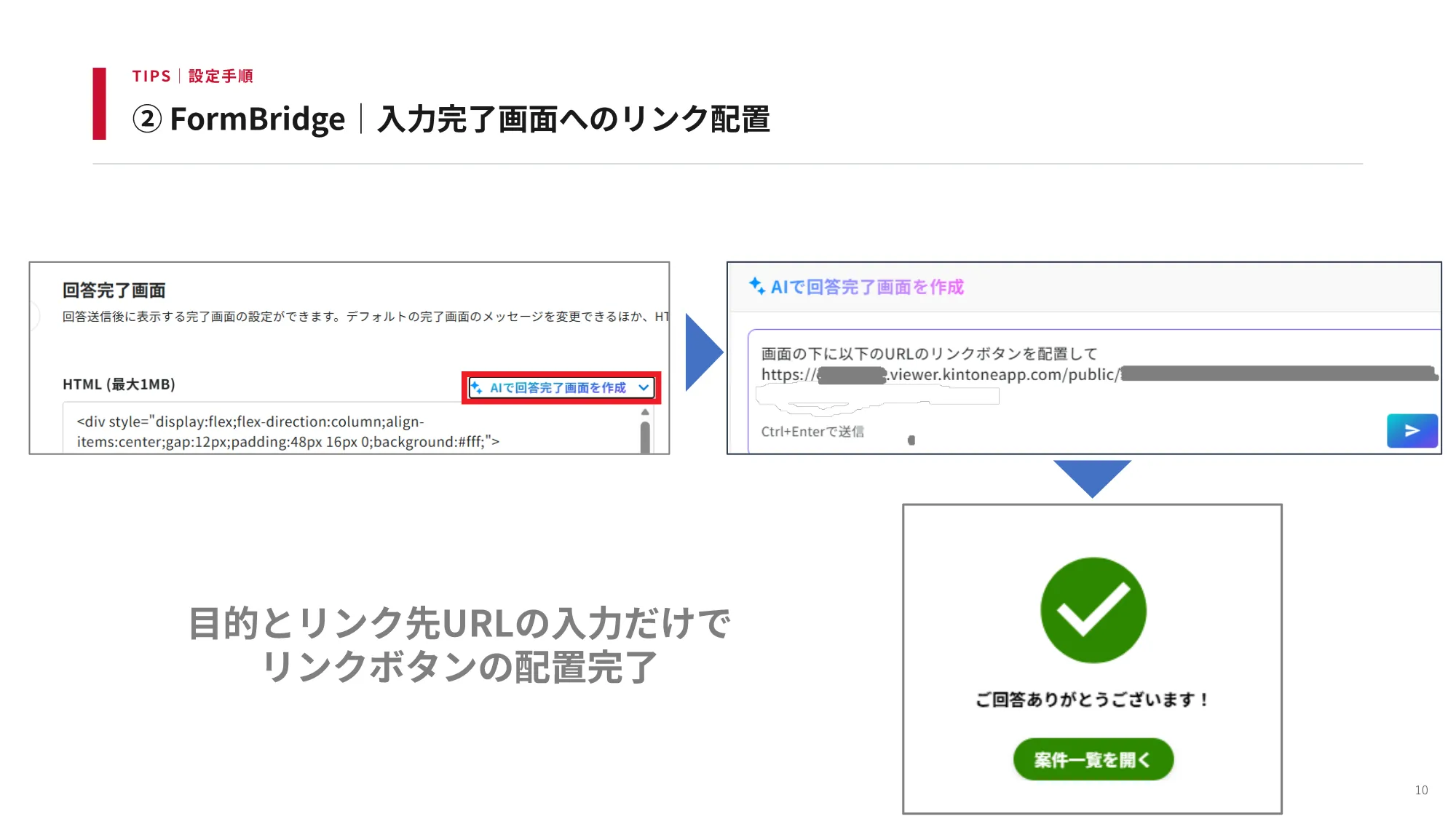Click the scroll-up arrow of the HTML editor
The image size is (1456, 819).
point(645,412)
